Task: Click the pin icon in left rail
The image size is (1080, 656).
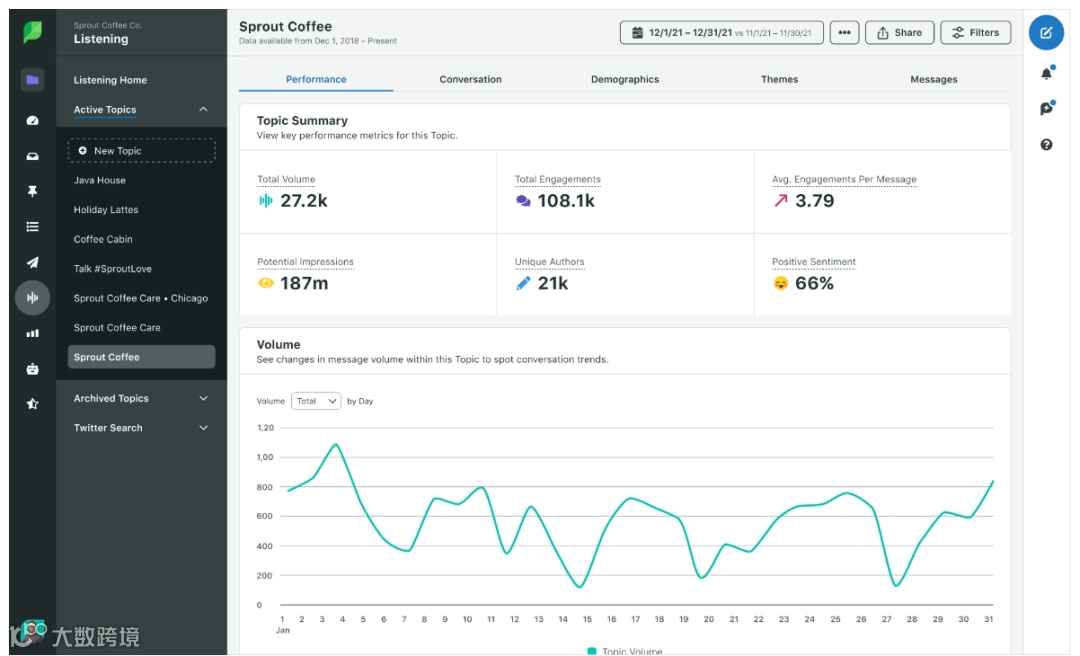Action: pyautogui.click(x=32, y=192)
